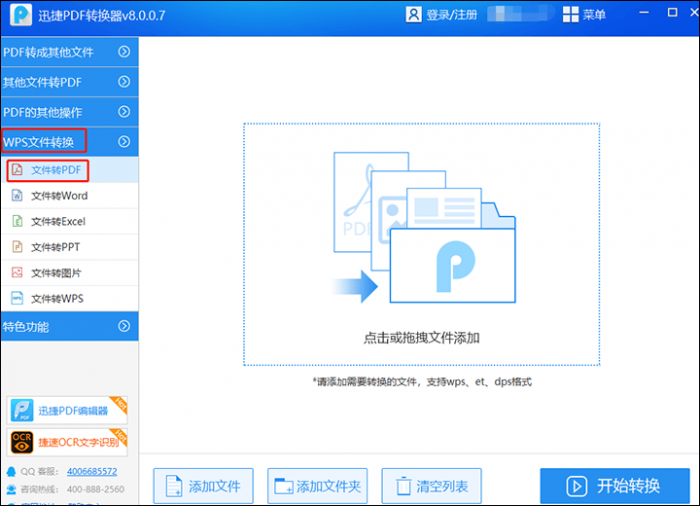Click the user avatar login icon

pyautogui.click(x=413, y=15)
